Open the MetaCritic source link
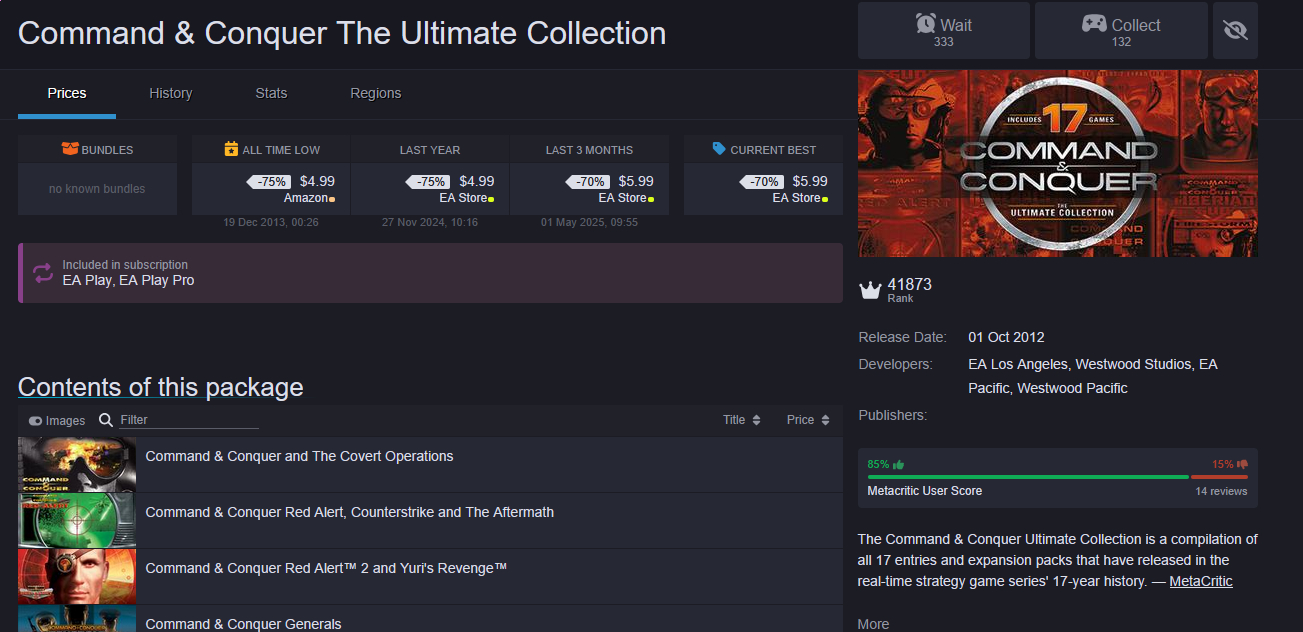Viewport: 1303px width, 632px height. point(1201,581)
